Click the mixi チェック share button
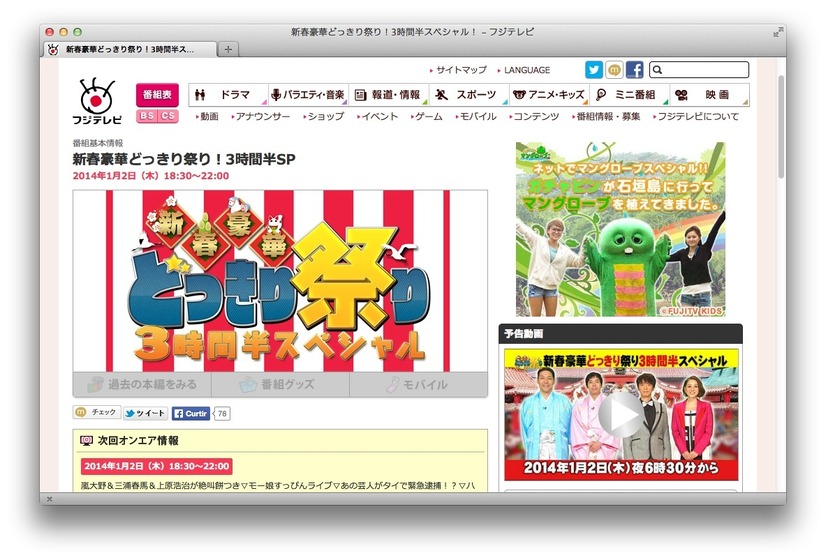The width and height of the screenshot is (826, 560). click(x=97, y=412)
